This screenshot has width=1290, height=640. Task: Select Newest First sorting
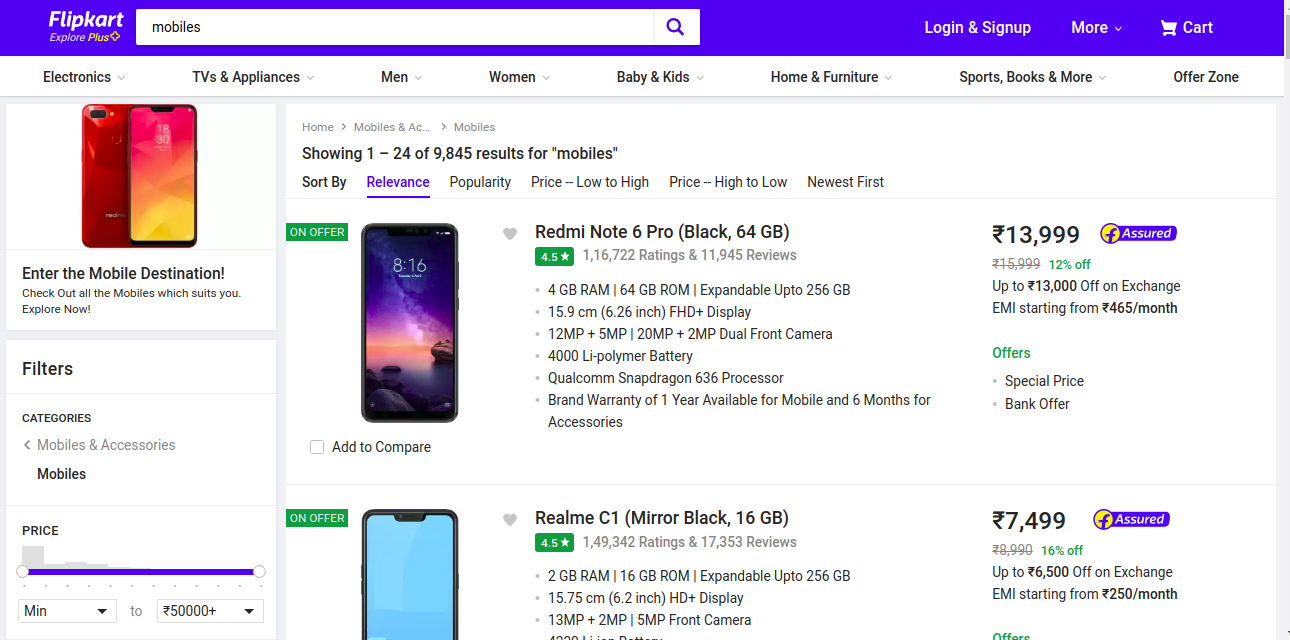[x=846, y=182]
